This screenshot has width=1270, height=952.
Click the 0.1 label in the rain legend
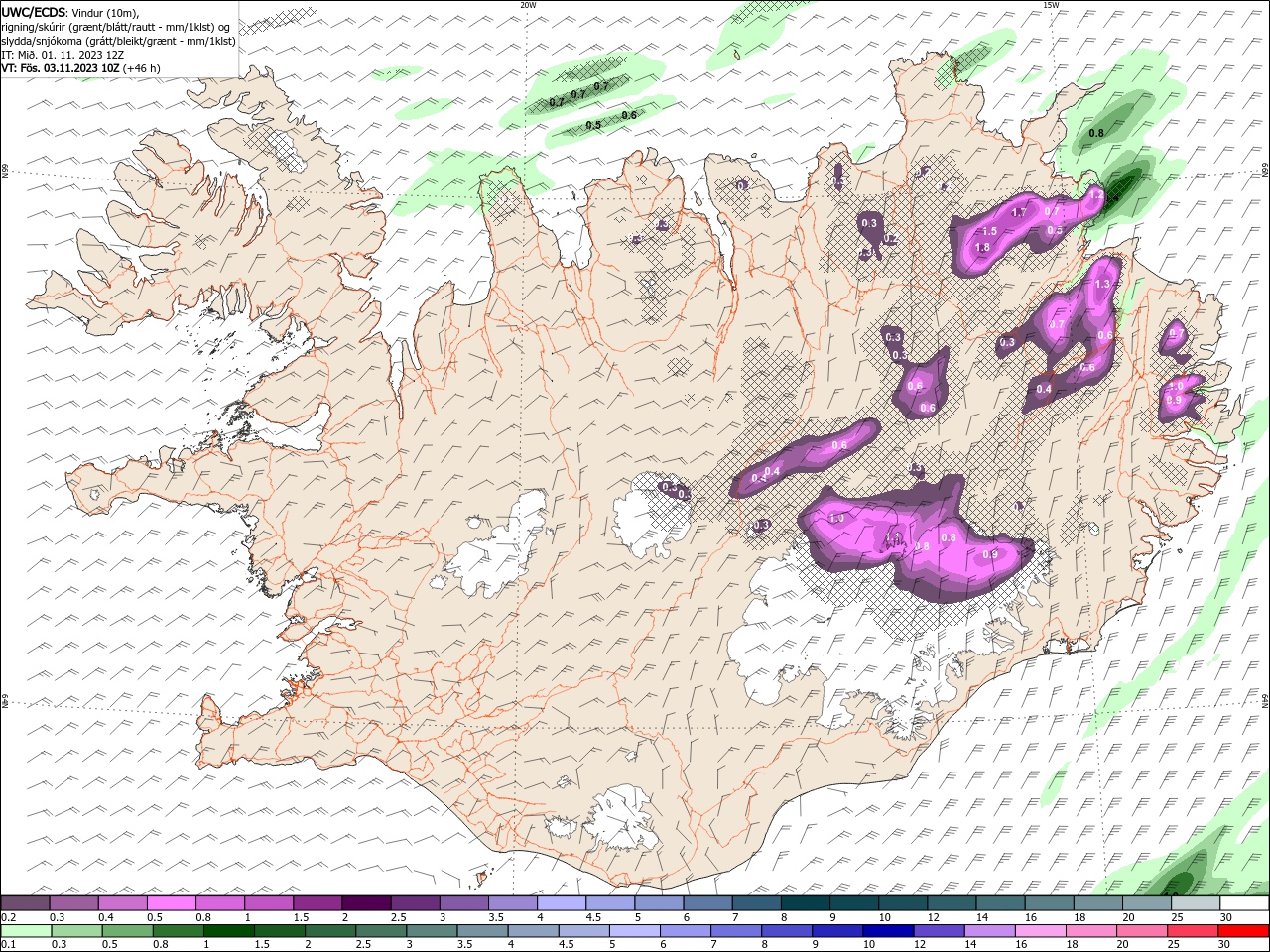point(9,945)
